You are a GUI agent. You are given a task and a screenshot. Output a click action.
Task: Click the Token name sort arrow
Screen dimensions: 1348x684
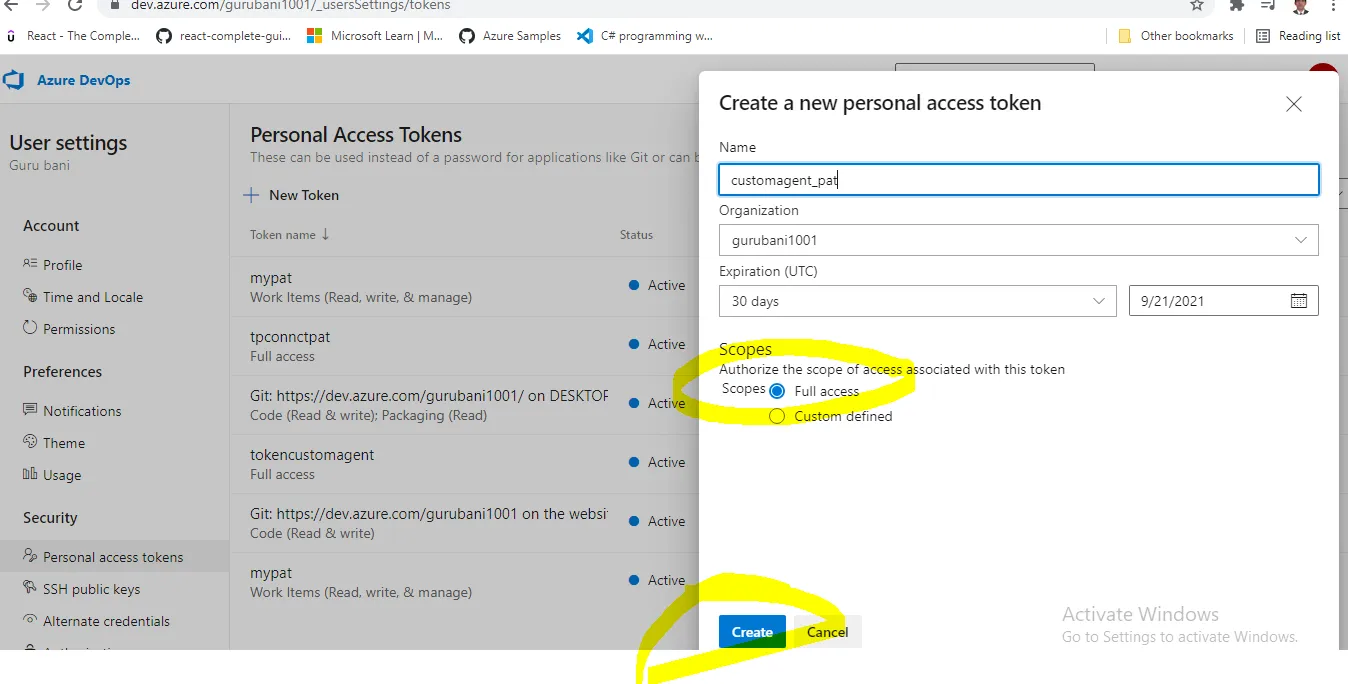[325, 235]
